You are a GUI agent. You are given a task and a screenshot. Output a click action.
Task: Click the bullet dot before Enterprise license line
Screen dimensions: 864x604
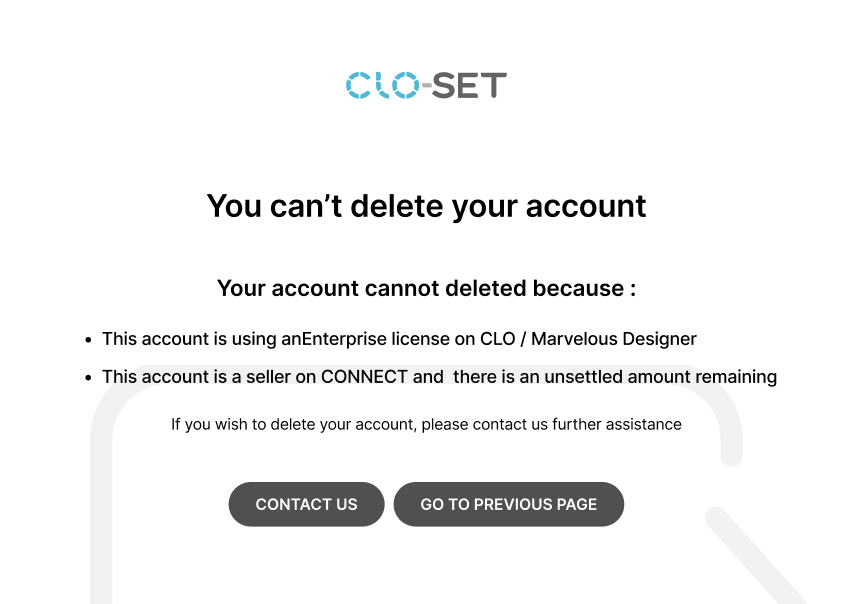pyautogui.click(x=88, y=340)
